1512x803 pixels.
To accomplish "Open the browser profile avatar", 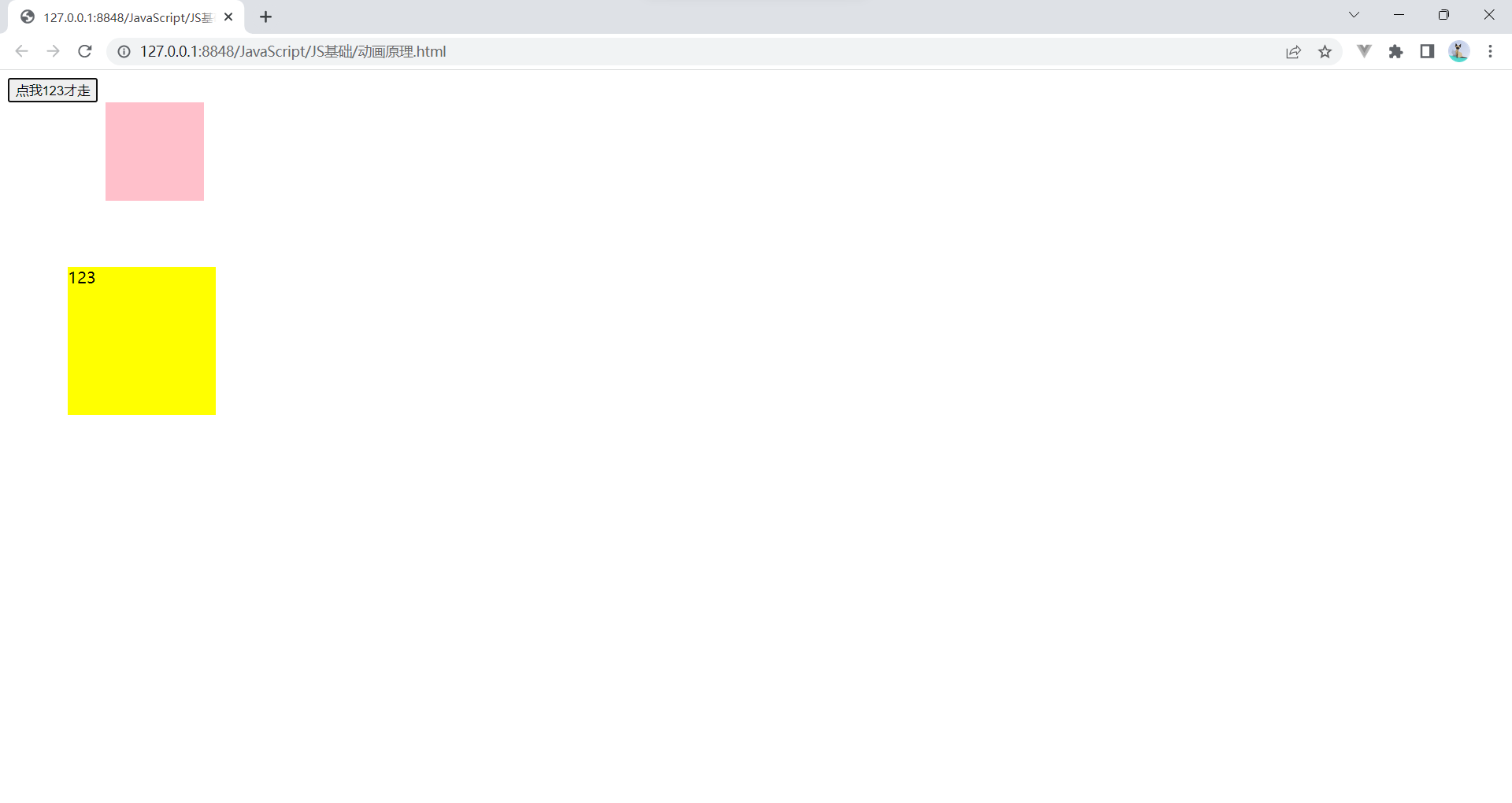I will (1458, 51).
